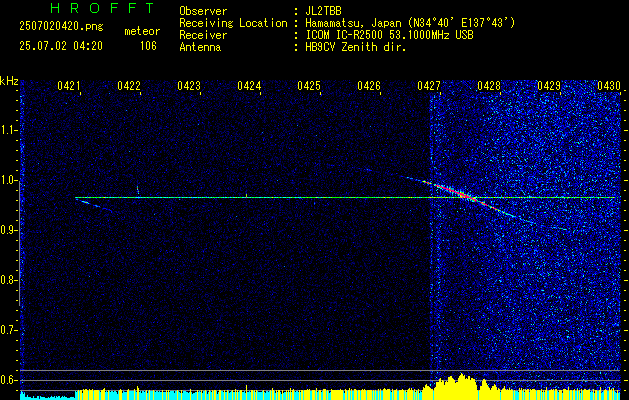Screen dimensions: 629x400
Task: Click time marker 0429
Action: click(x=548, y=86)
